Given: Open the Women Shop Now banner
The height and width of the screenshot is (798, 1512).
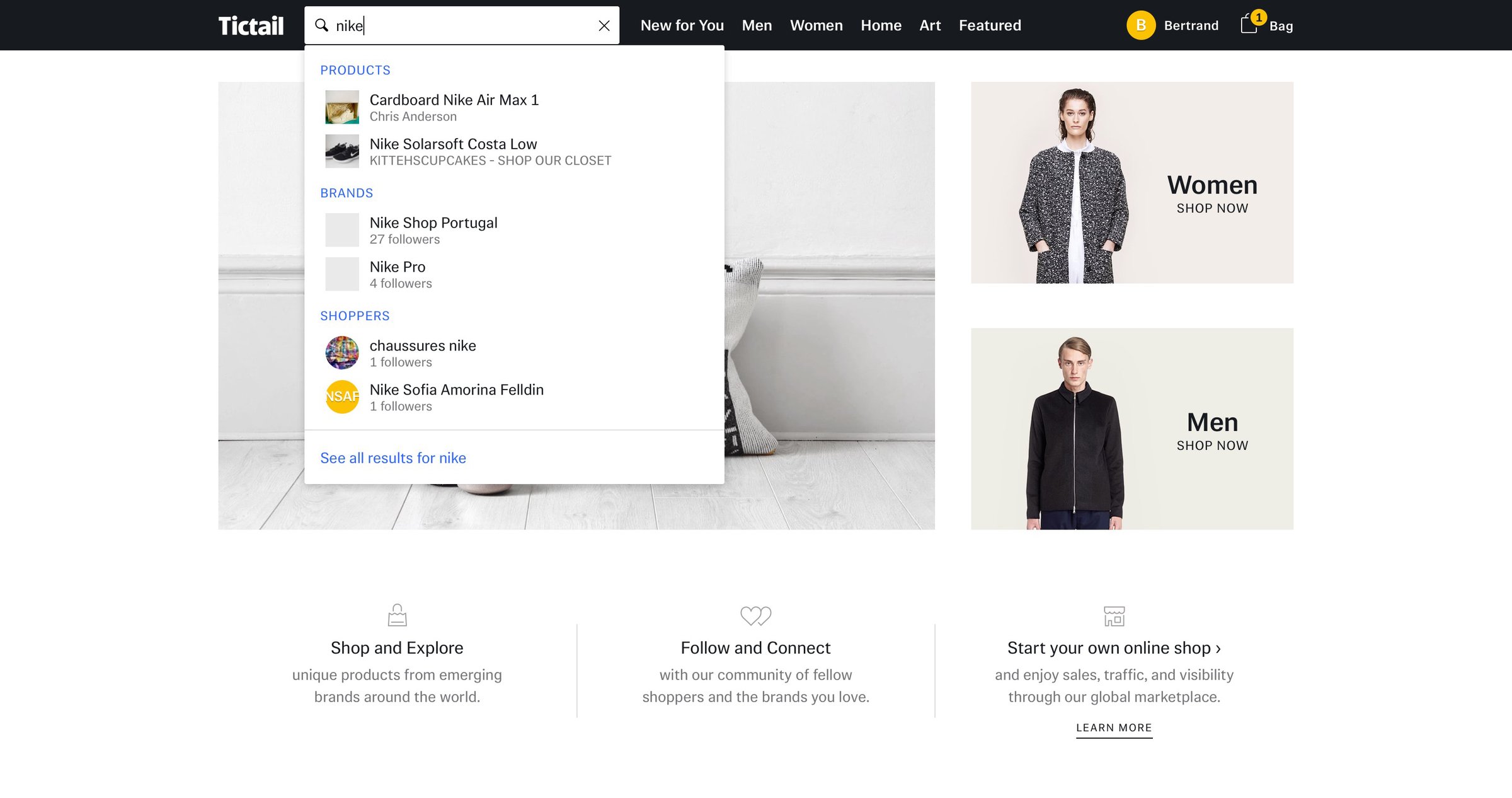Looking at the screenshot, I should click(x=1132, y=183).
